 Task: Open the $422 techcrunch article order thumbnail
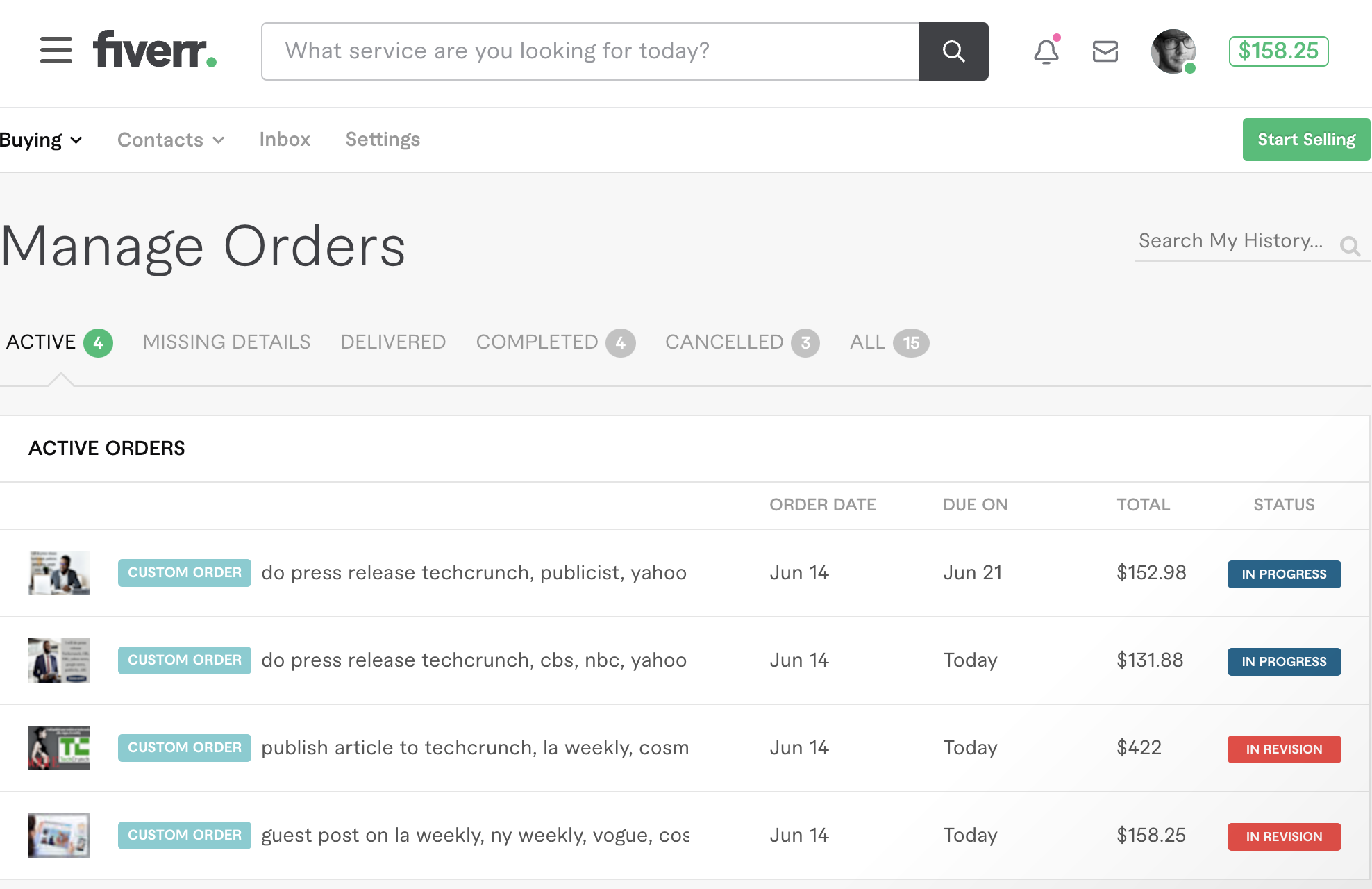click(x=59, y=748)
